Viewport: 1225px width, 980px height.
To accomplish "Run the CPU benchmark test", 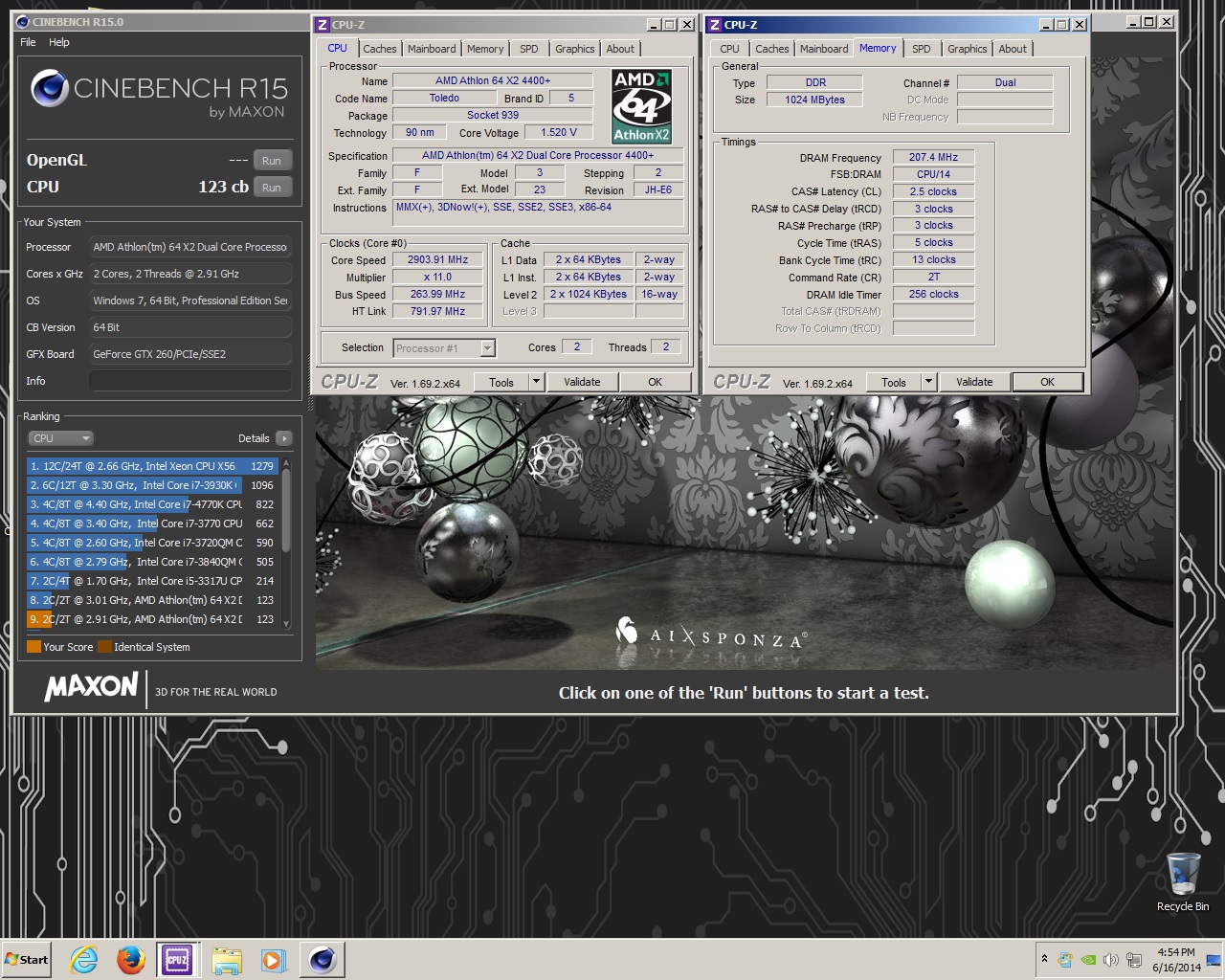I will pos(272,188).
